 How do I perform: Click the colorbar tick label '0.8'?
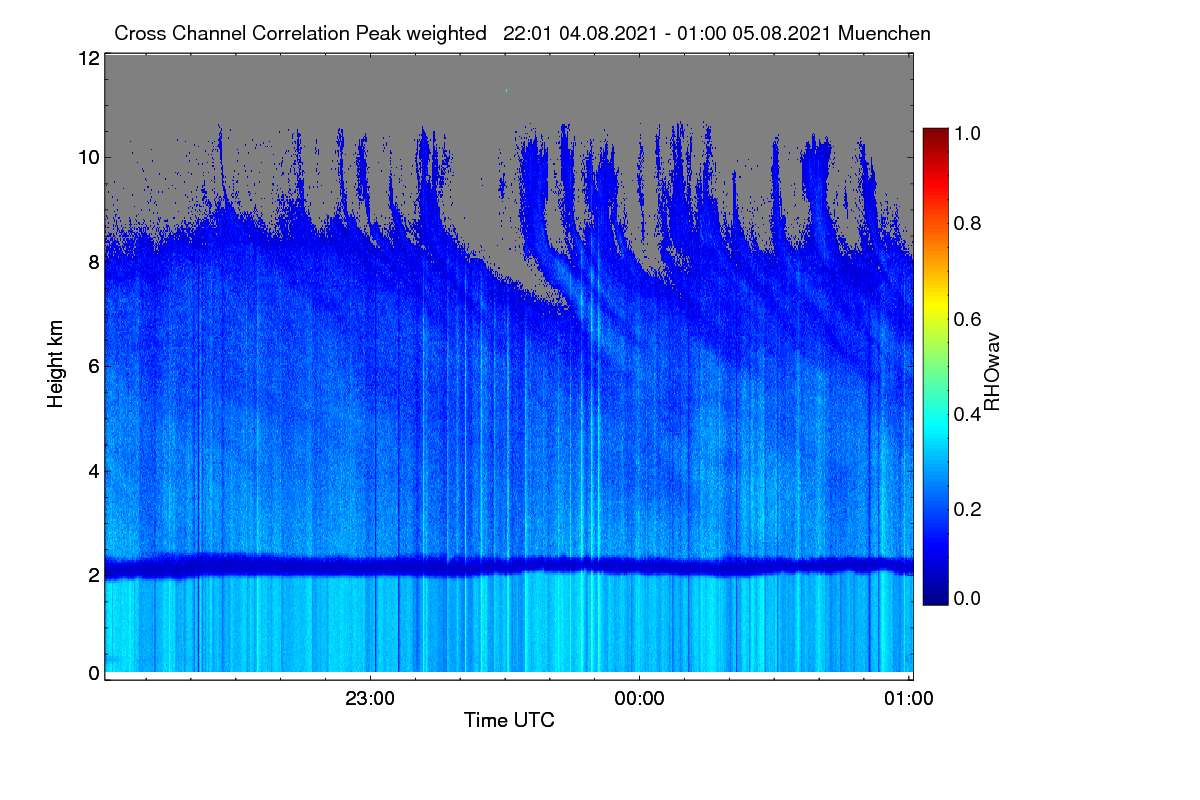969,223
